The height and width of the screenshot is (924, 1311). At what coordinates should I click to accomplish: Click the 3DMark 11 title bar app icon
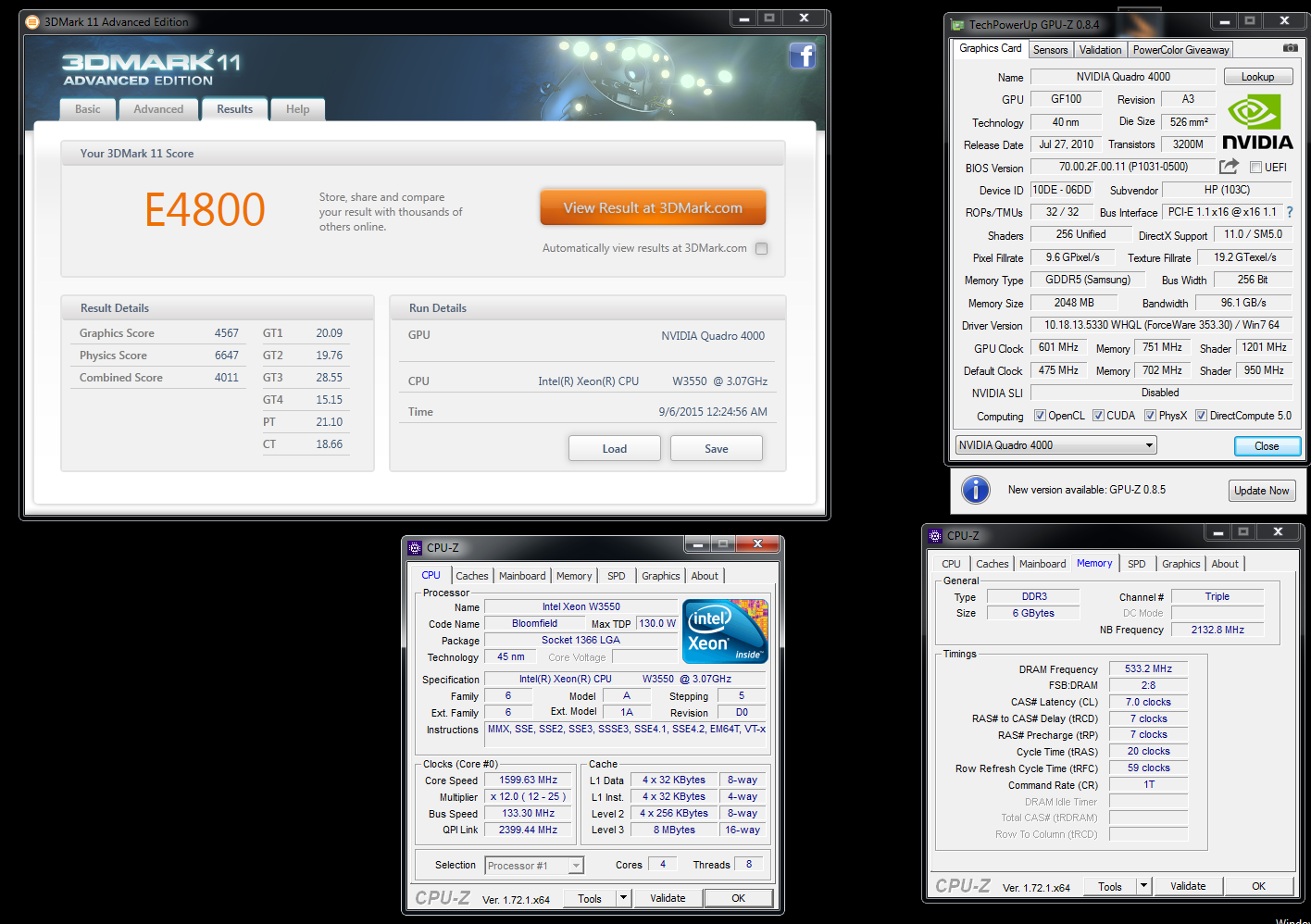click(32, 21)
